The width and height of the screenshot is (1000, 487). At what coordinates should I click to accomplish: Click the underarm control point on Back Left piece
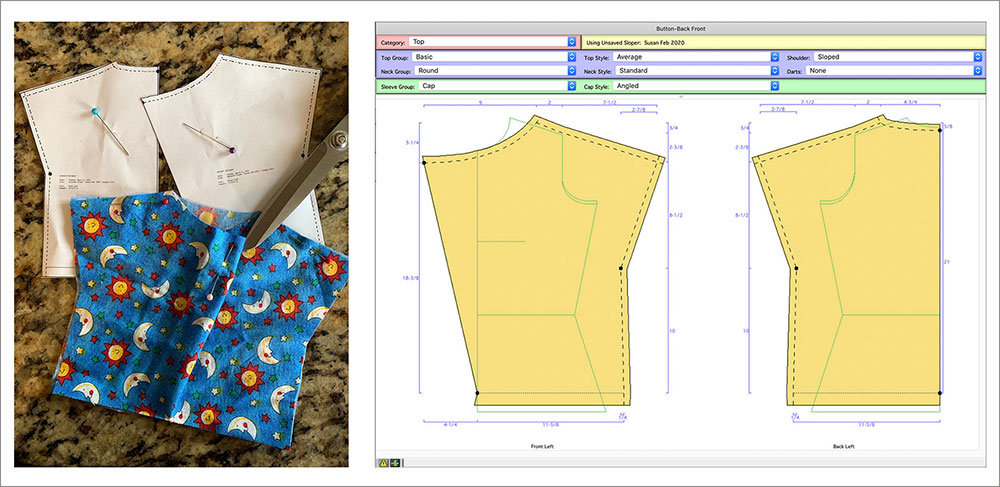tap(797, 269)
